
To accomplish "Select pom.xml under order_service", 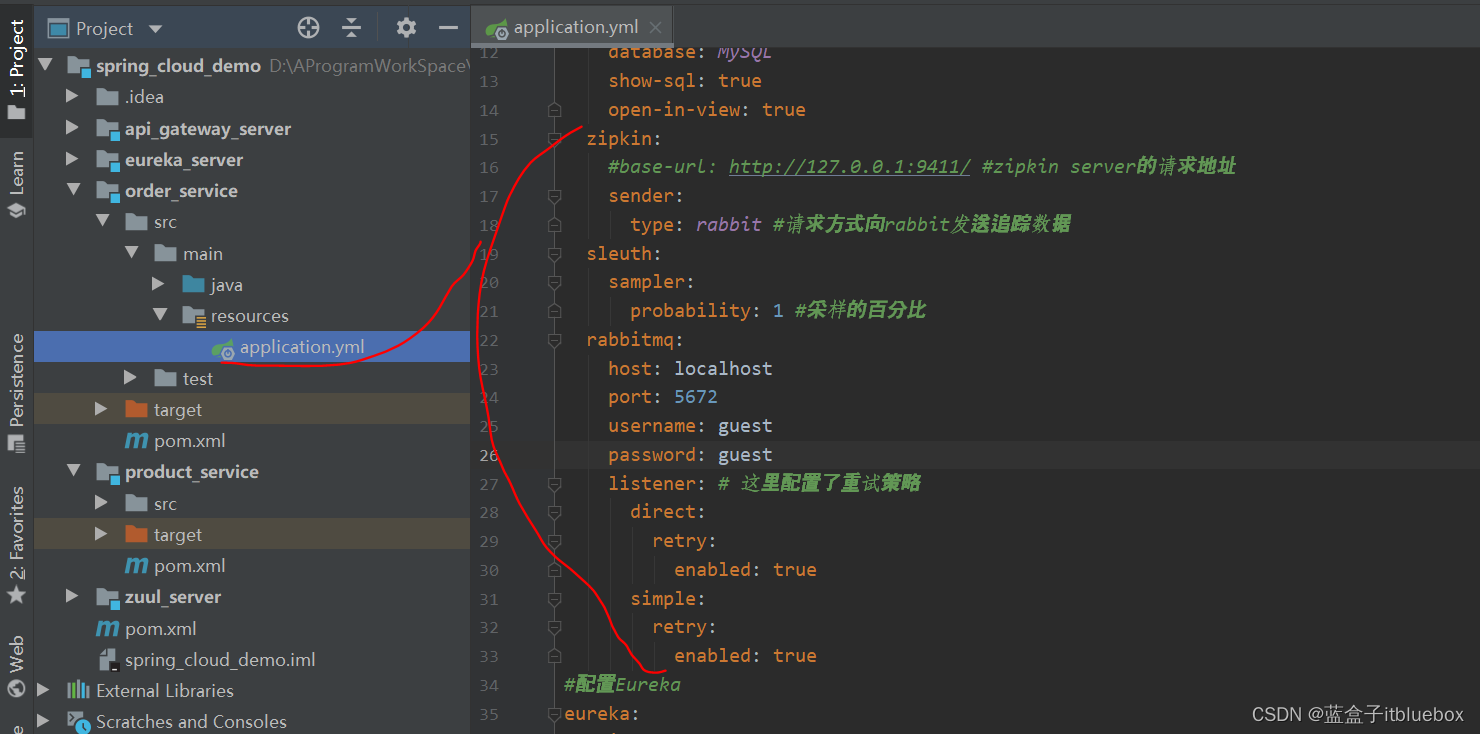I will pos(190,441).
